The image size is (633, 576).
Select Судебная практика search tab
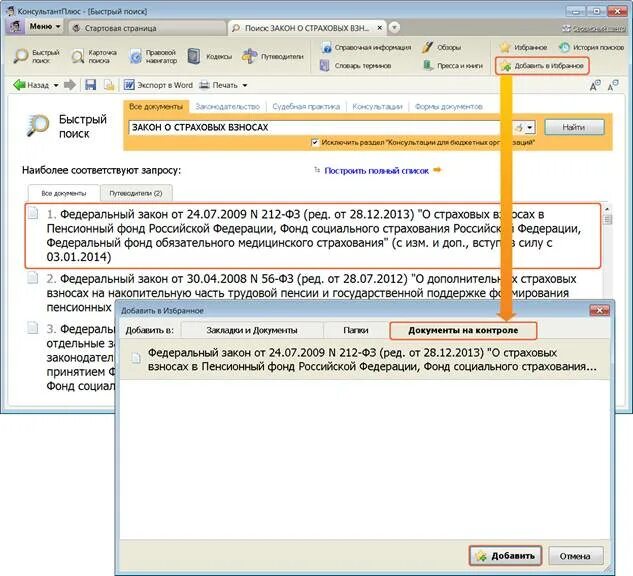tap(306, 107)
